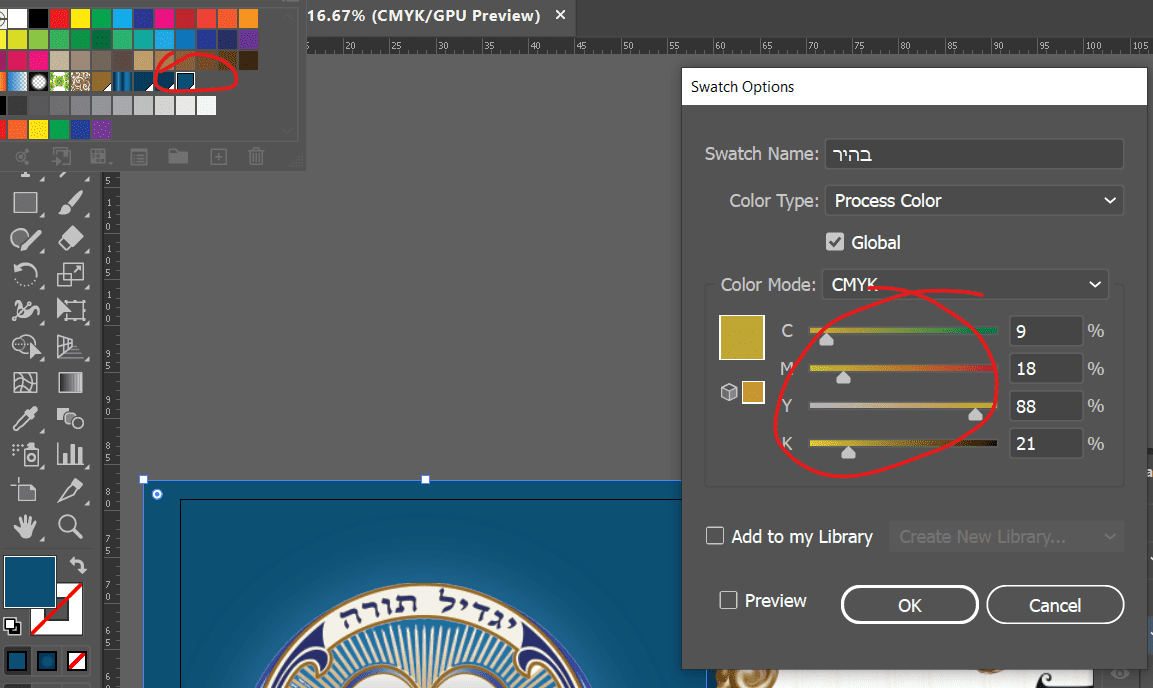Select the Rectangle tool
1153x688 pixels.
(26, 202)
